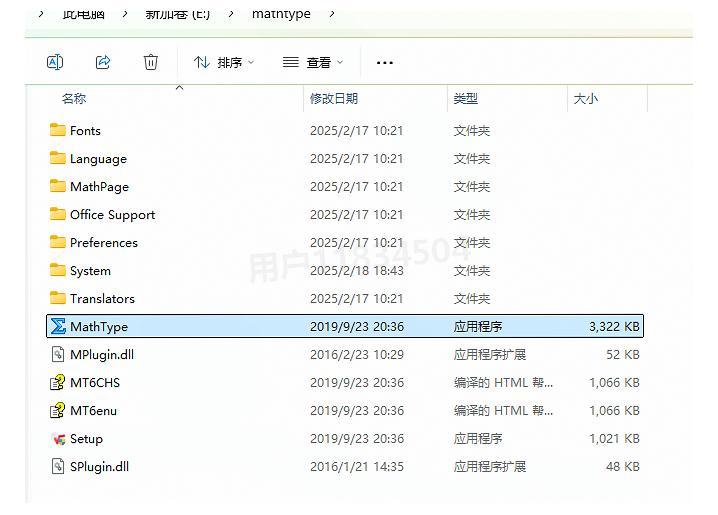The width and height of the screenshot is (718, 515).
Task: Click the 52 KB size cell
Action: (623, 355)
